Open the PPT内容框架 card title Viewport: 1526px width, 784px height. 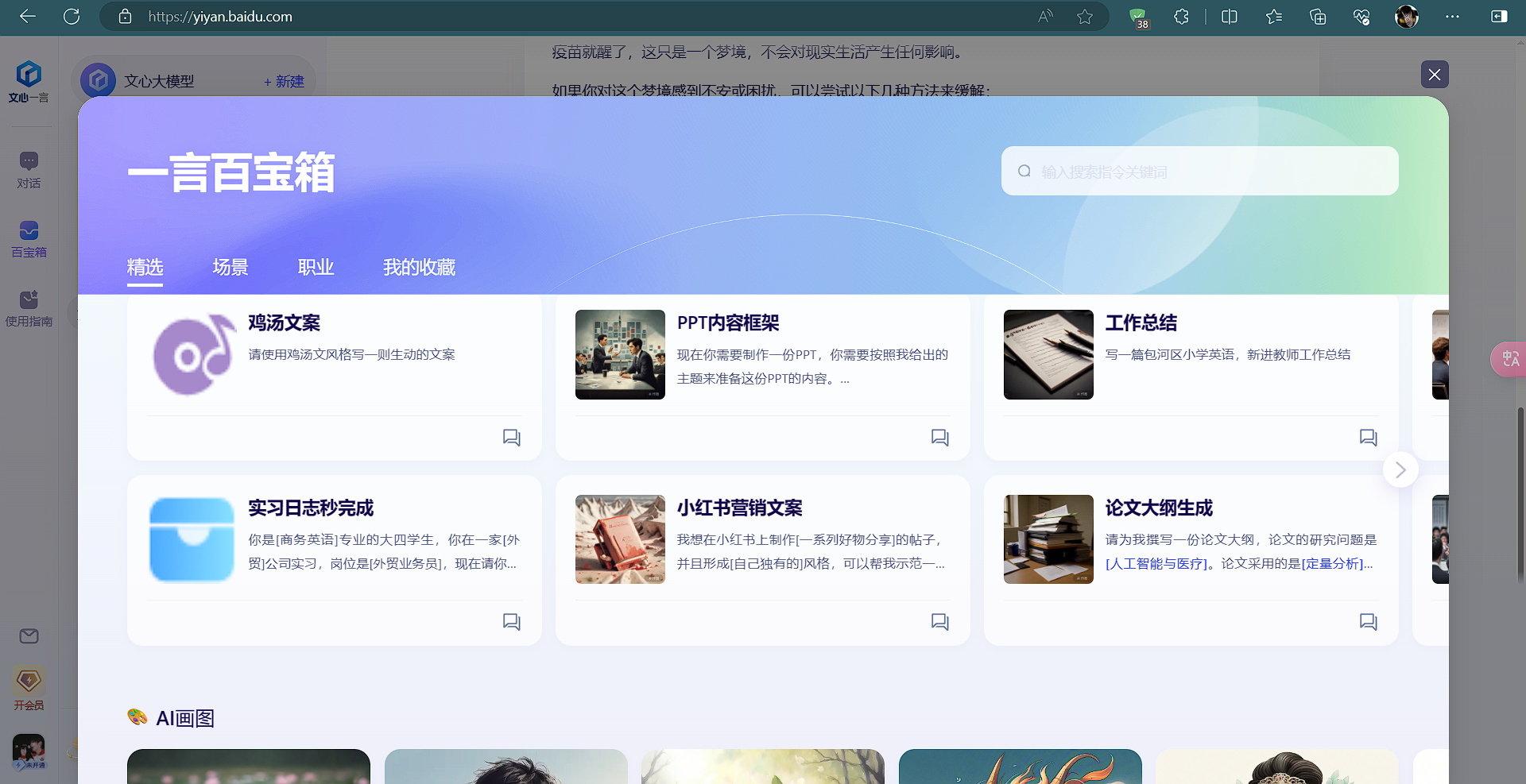728,323
